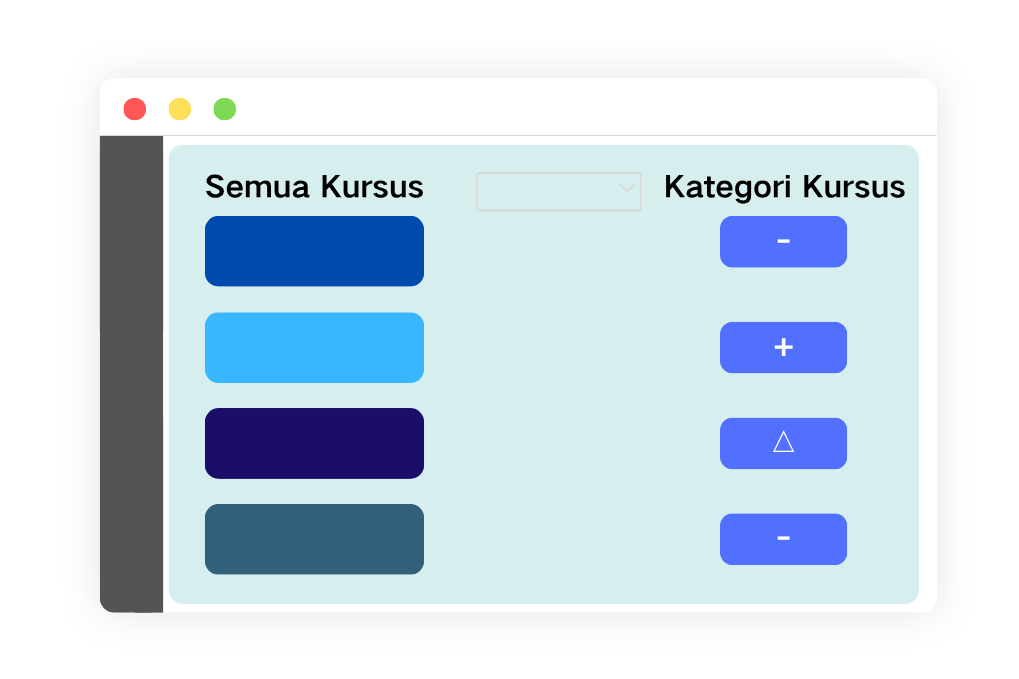Expand the dropdown using its chevron arrow
The height and width of the screenshot is (679, 1019).
(x=627, y=188)
